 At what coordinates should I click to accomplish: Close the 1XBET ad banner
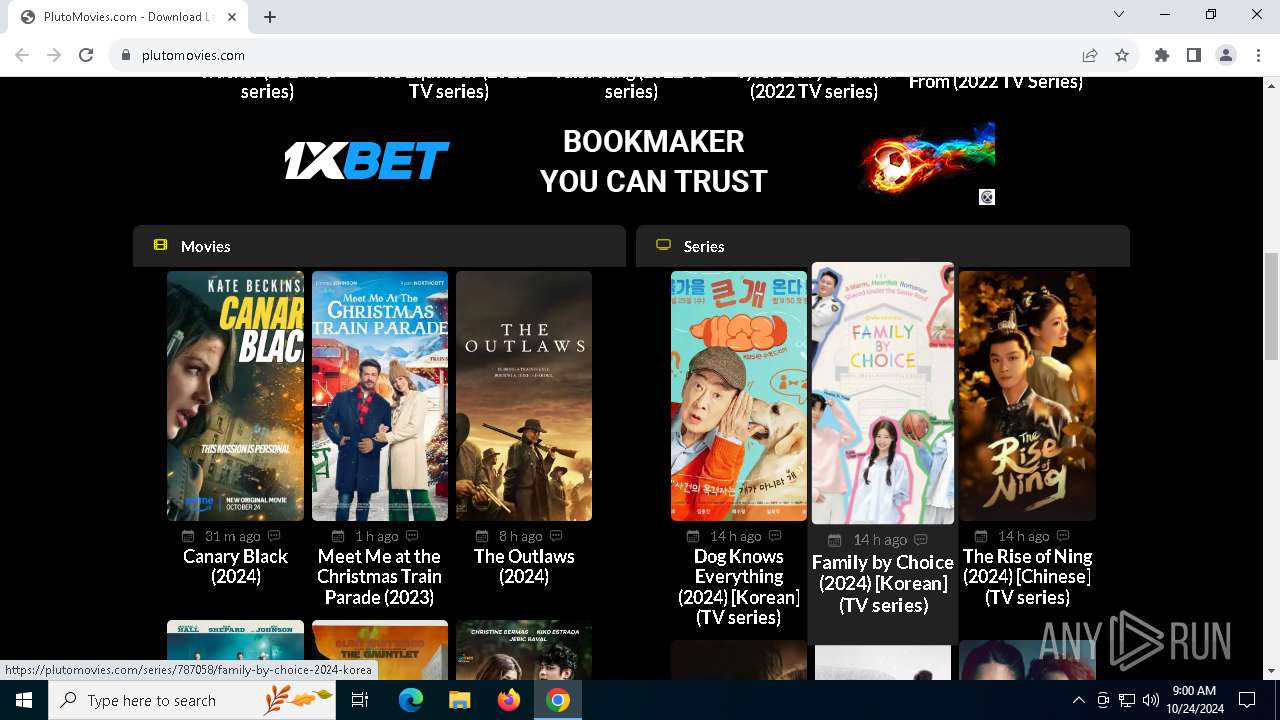(x=987, y=197)
